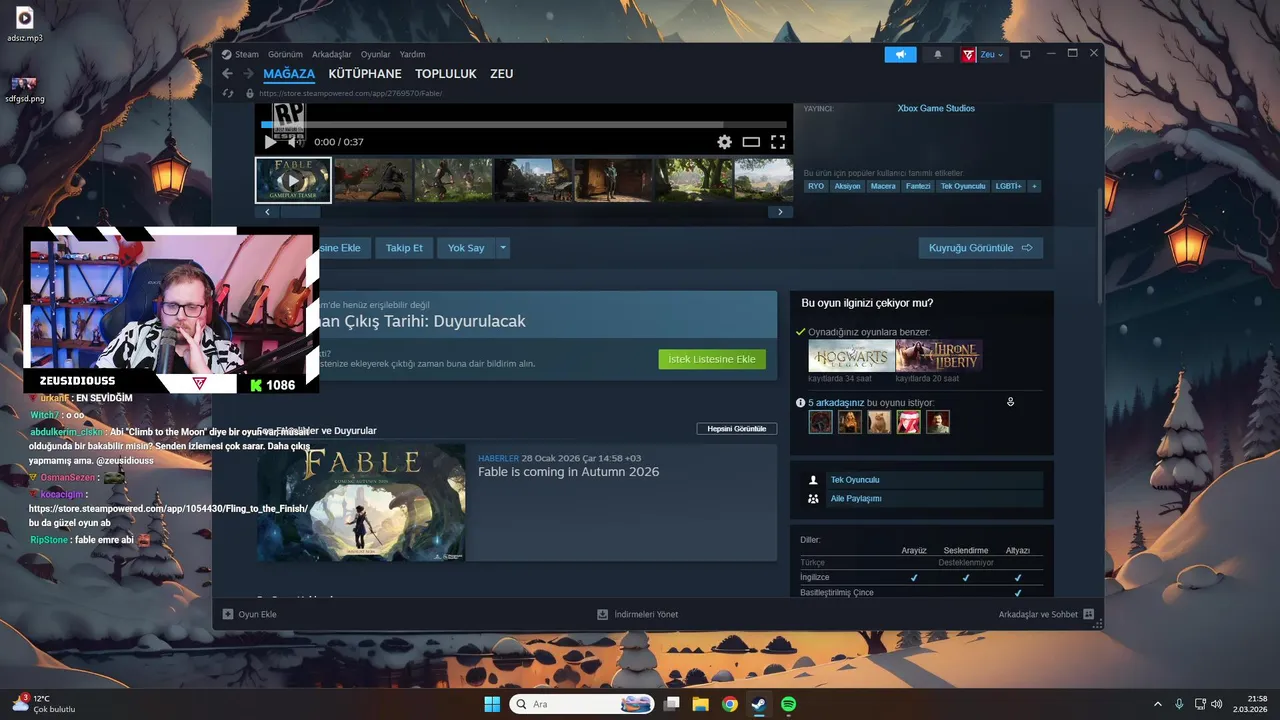Show hidden system tray icons chevron

[x=1158, y=704]
